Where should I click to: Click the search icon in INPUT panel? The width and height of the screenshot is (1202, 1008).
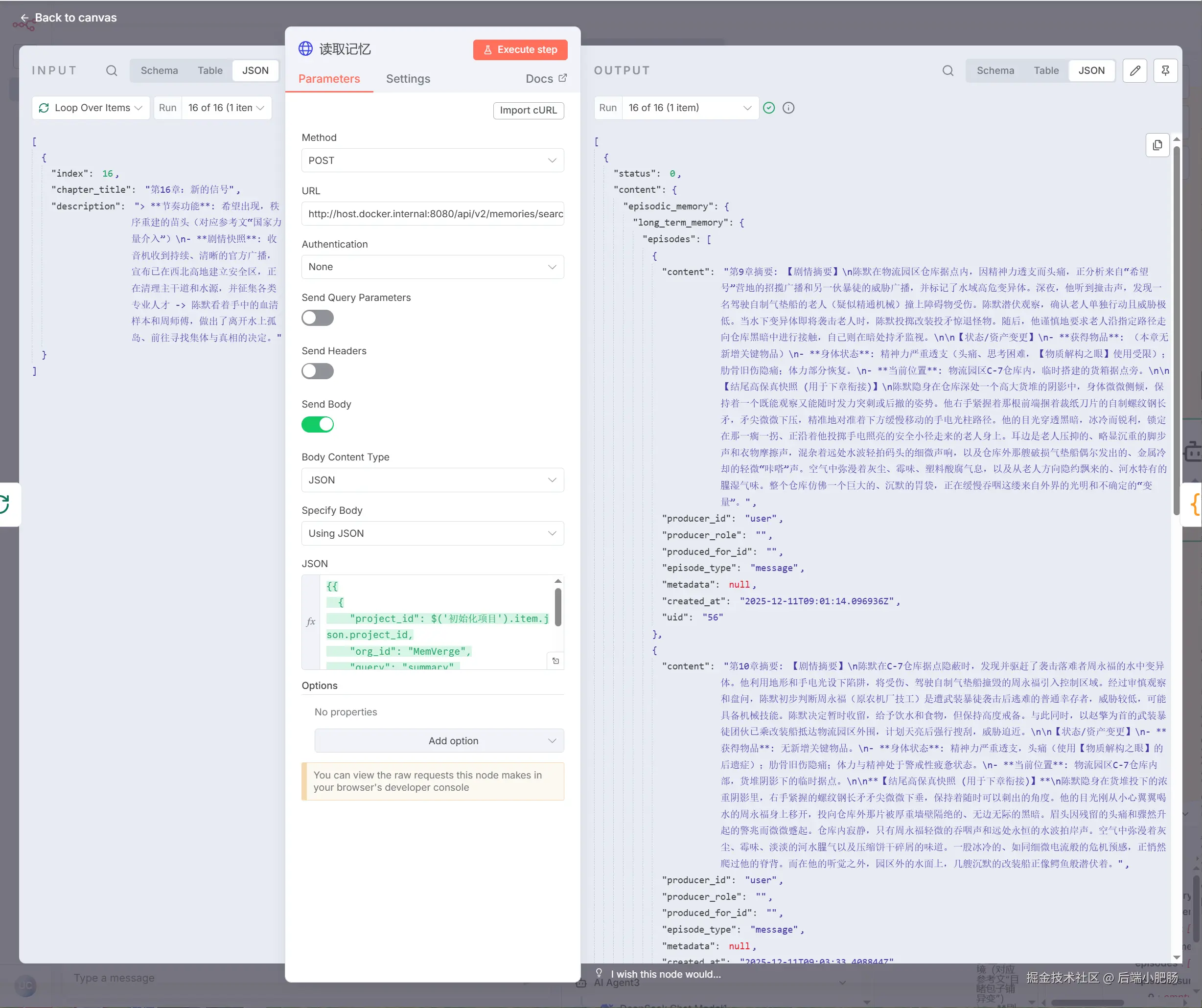112,70
